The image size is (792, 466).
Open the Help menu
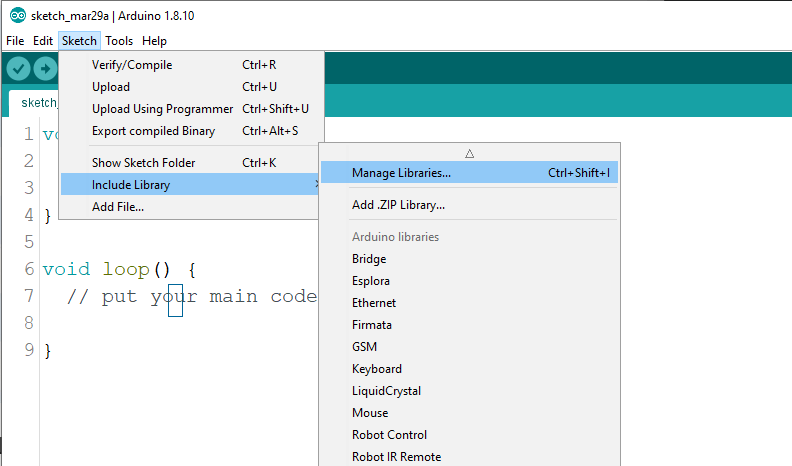point(154,41)
